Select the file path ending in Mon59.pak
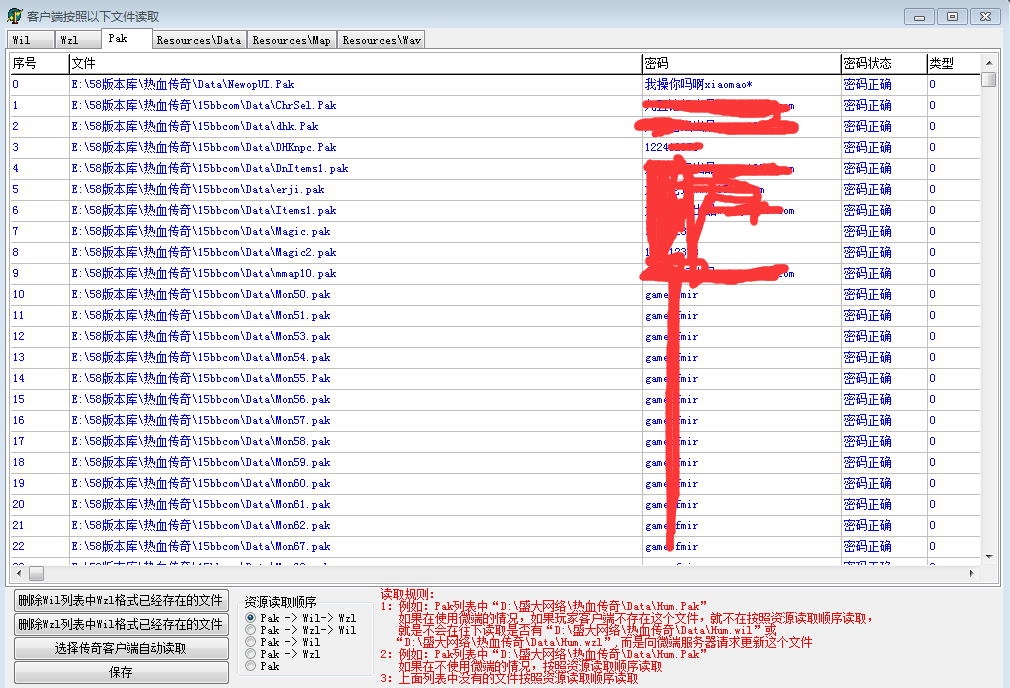 201,463
